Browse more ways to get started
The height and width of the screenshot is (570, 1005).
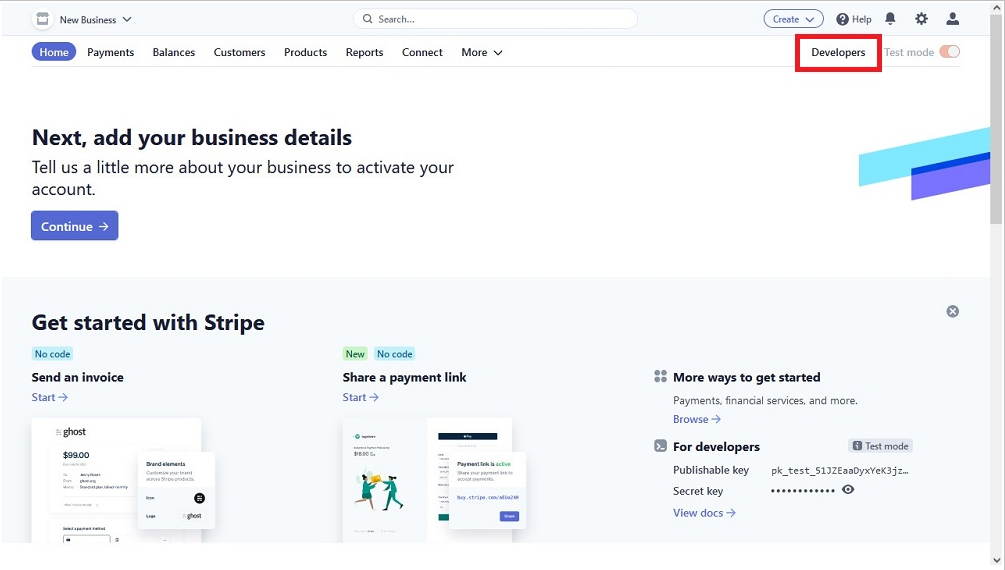click(x=697, y=419)
